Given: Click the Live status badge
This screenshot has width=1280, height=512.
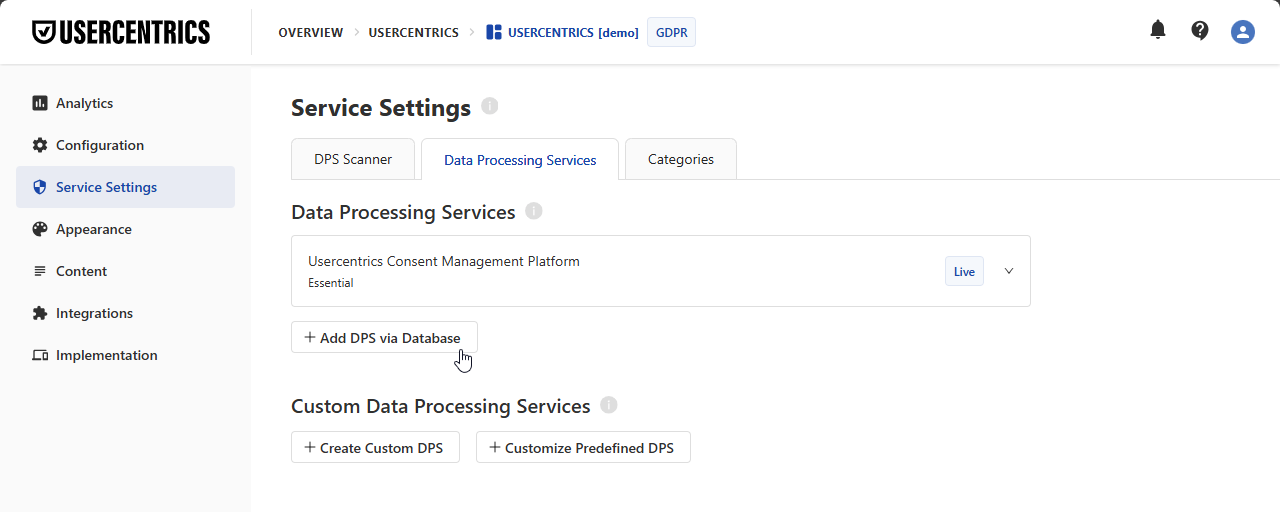Looking at the screenshot, I should [x=964, y=271].
